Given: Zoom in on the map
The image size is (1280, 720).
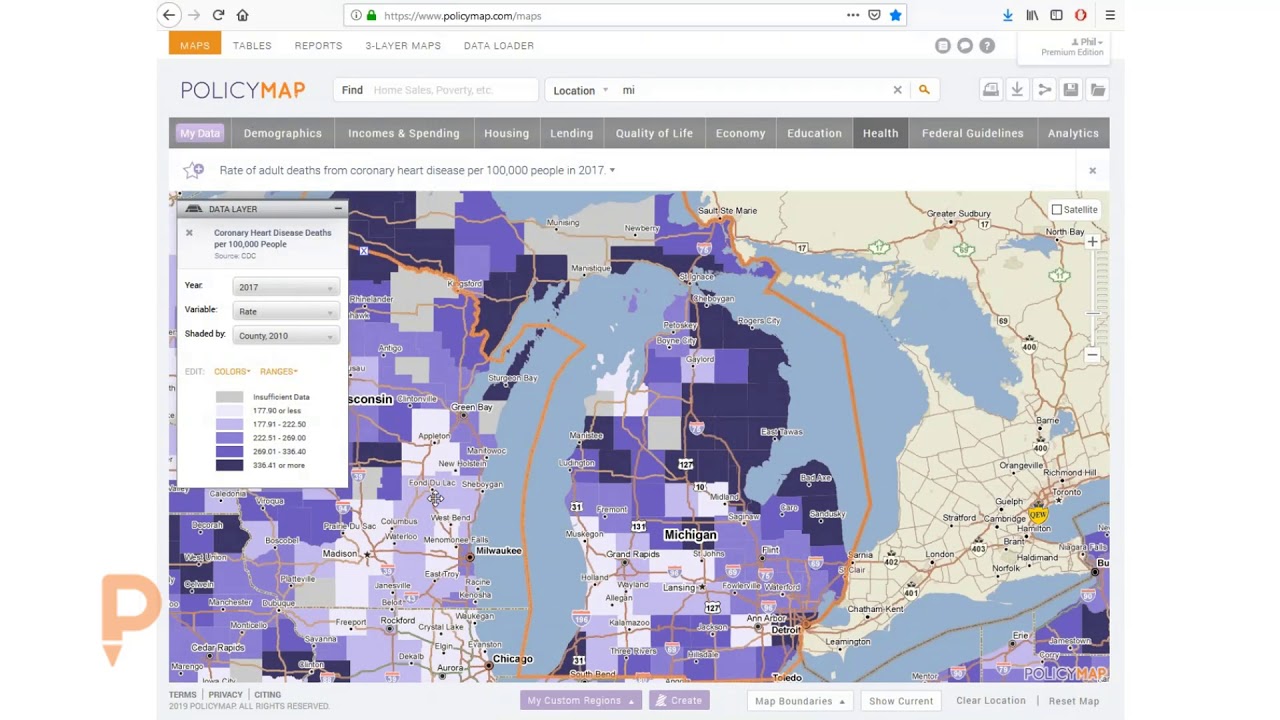Looking at the screenshot, I should click(x=1092, y=242).
